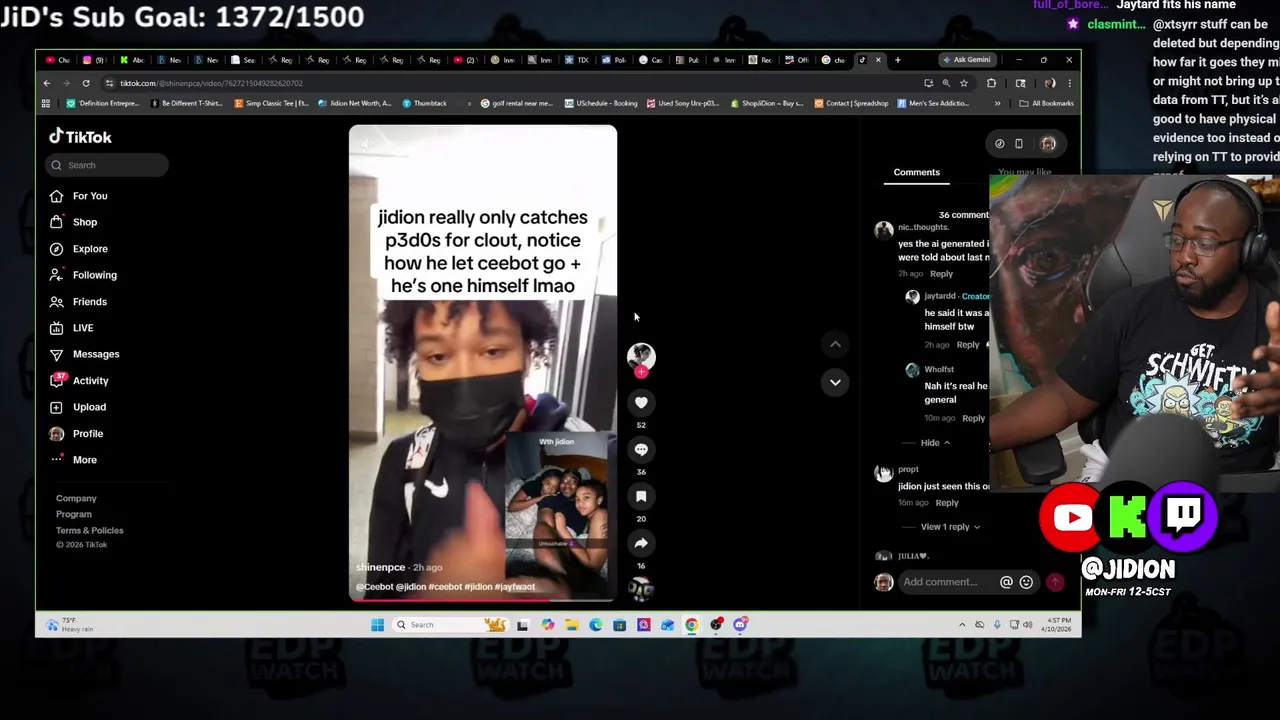Expand the bookmarks bar overflow chevron
This screenshot has height=720, width=1280.
pos(997,103)
